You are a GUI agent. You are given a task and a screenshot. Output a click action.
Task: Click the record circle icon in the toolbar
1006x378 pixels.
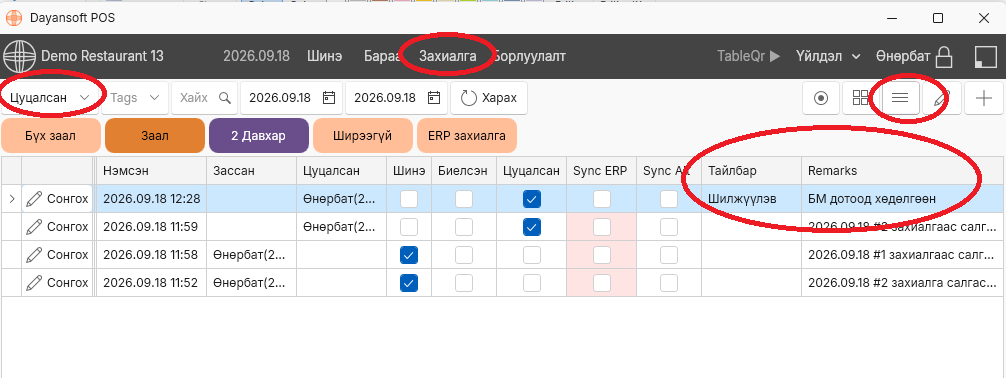[x=821, y=98]
